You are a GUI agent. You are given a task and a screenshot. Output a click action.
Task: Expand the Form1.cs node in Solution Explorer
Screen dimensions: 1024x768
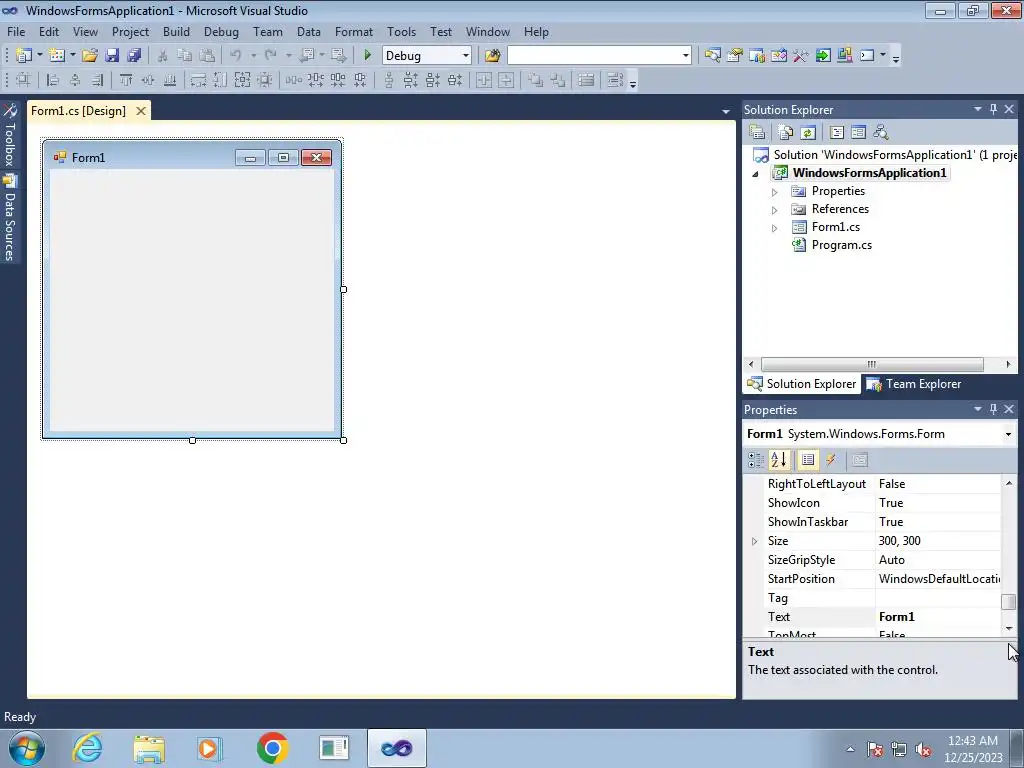(775, 228)
